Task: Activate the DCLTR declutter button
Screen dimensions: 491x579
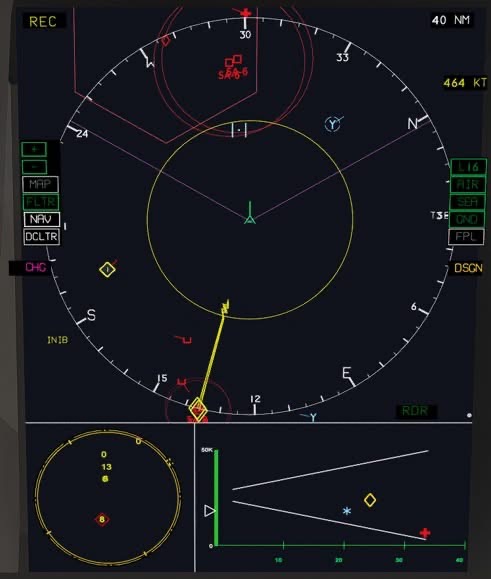Action: pos(42,236)
